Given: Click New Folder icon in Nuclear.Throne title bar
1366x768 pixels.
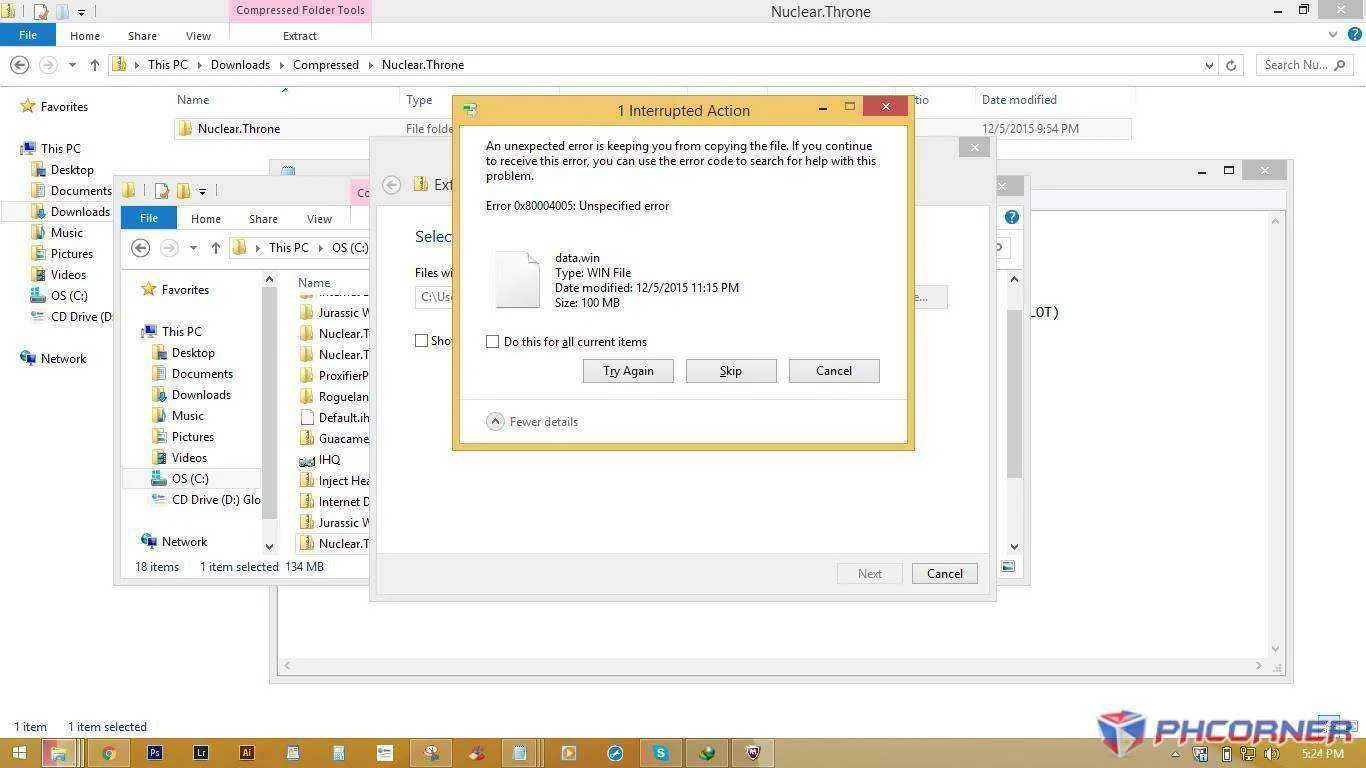Looking at the screenshot, I should [x=61, y=12].
